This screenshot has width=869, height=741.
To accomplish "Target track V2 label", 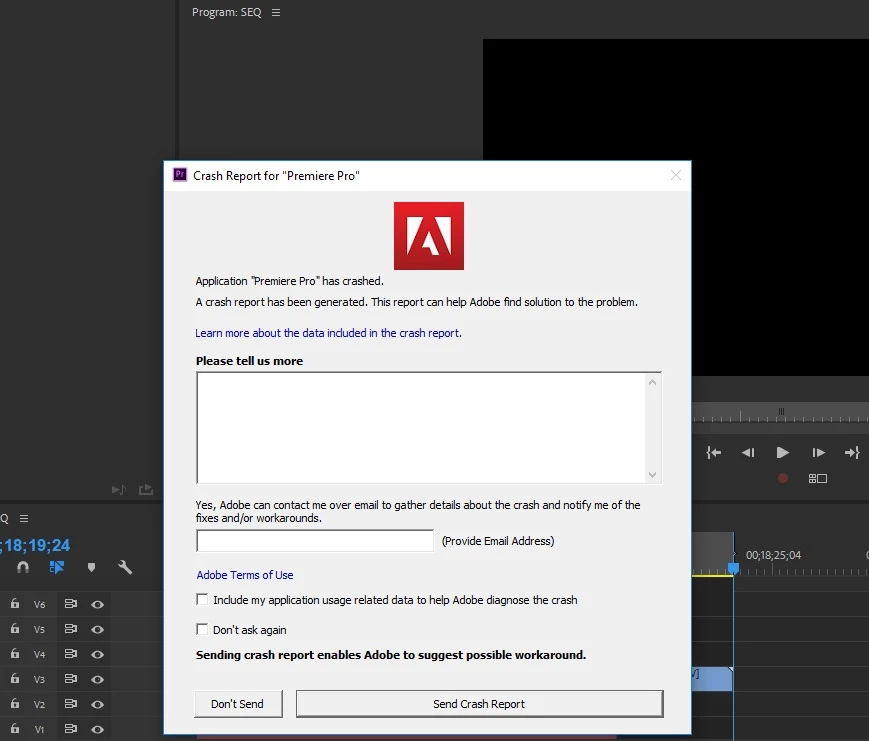I will 39,704.
